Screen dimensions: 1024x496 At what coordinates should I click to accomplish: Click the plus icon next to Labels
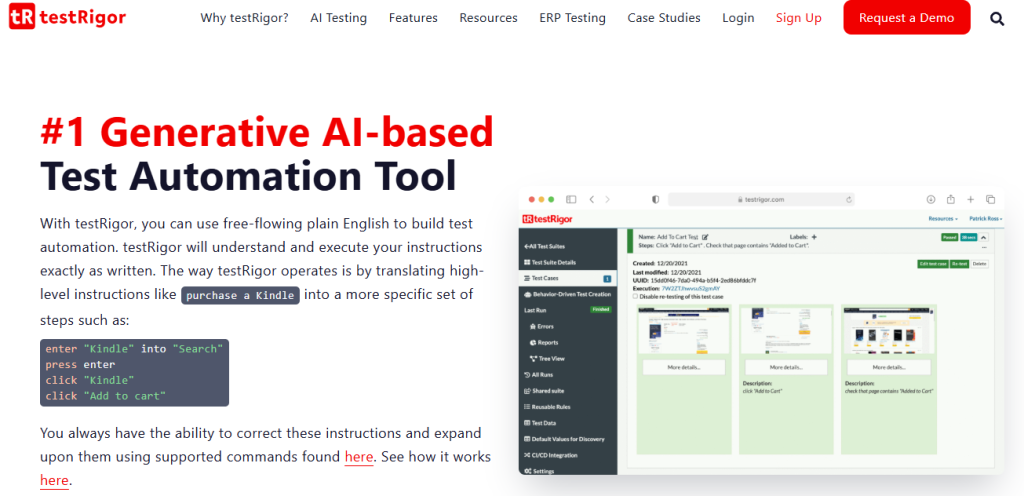click(x=814, y=237)
